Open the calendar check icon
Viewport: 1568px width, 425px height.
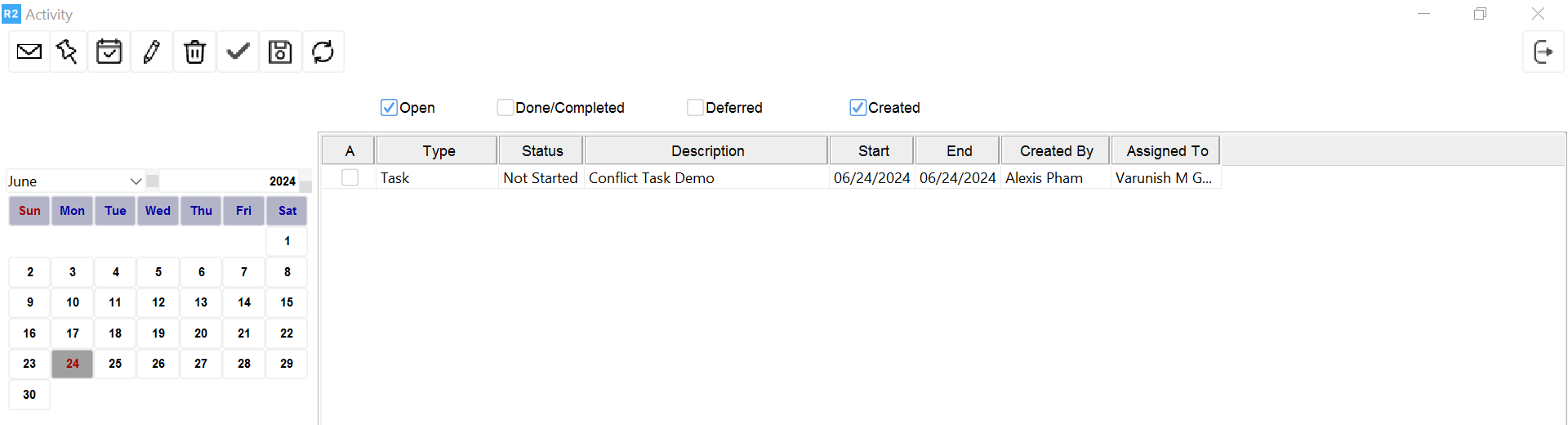[109, 52]
